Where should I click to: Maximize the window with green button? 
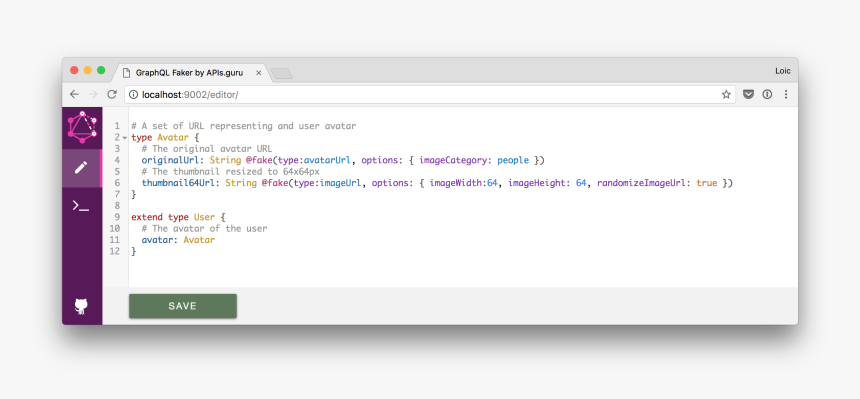(x=101, y=70)
